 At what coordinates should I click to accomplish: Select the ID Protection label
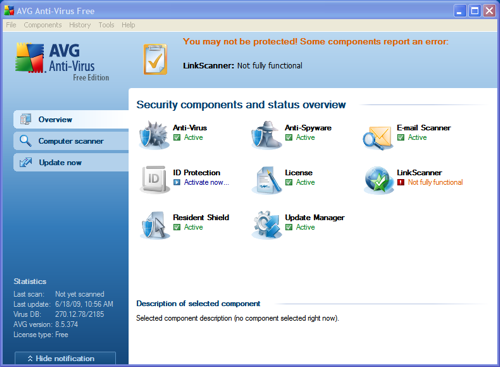197,172
